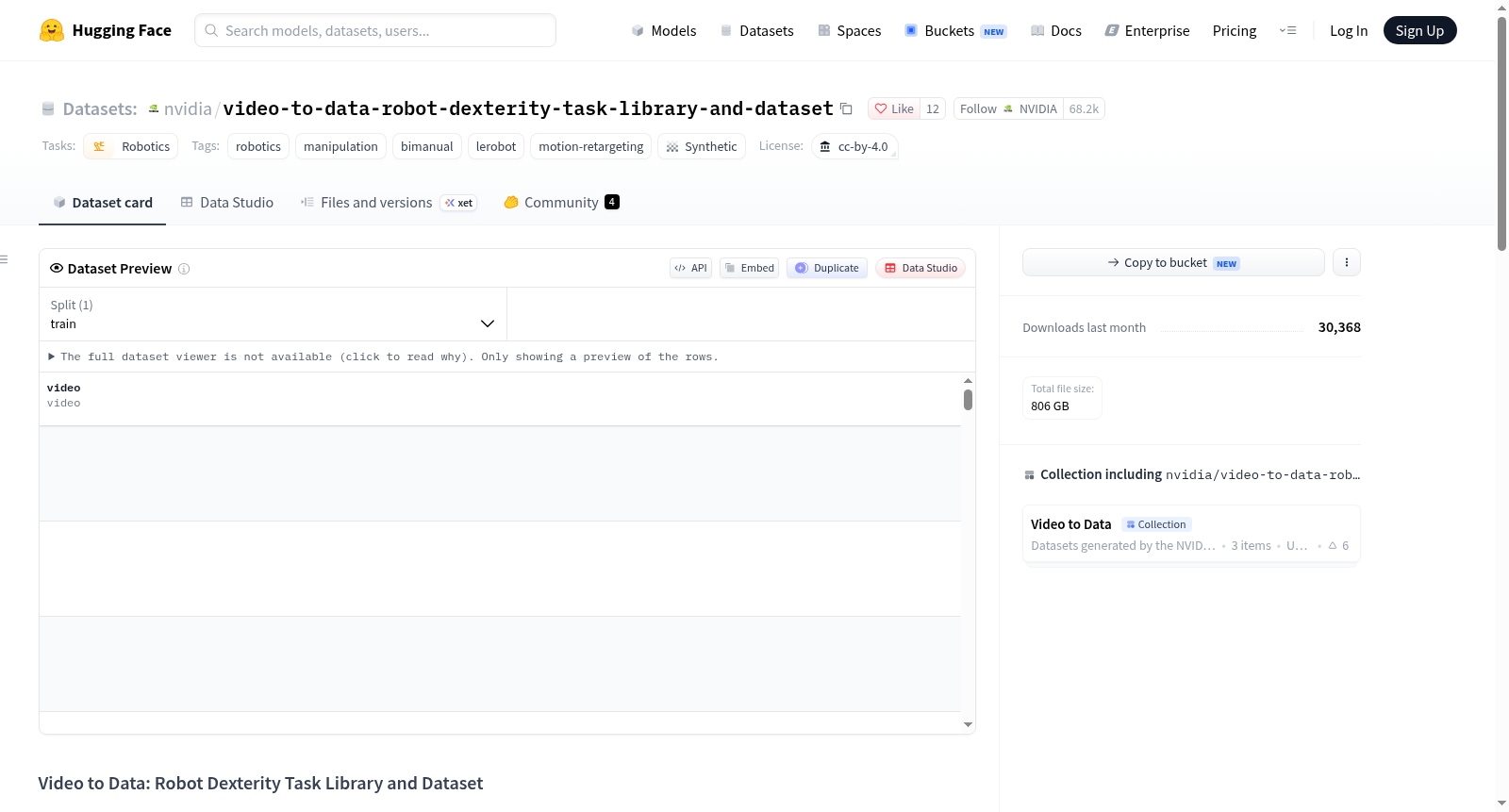Click the motion-retargeting tag
This screenshot has width=1509, height=812.
click(591, 147)
